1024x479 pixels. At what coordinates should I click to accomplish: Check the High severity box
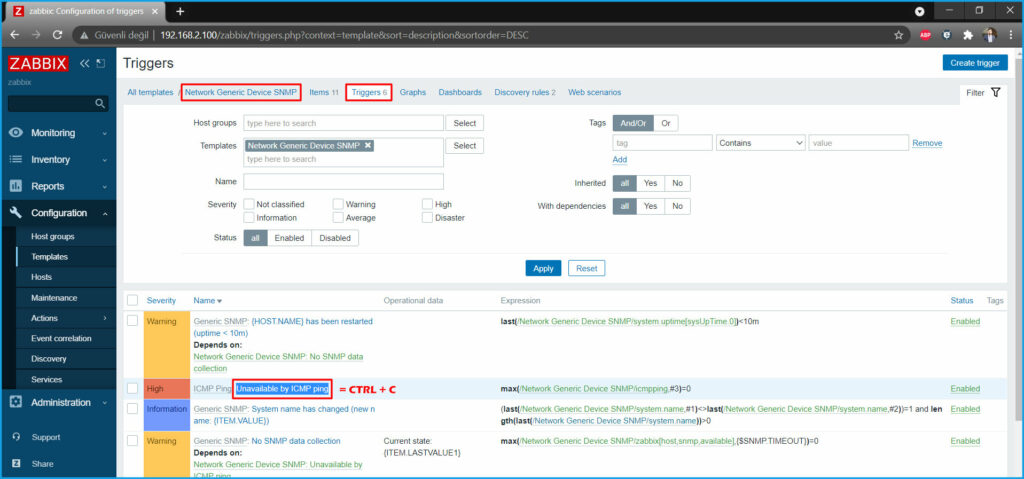427,205
